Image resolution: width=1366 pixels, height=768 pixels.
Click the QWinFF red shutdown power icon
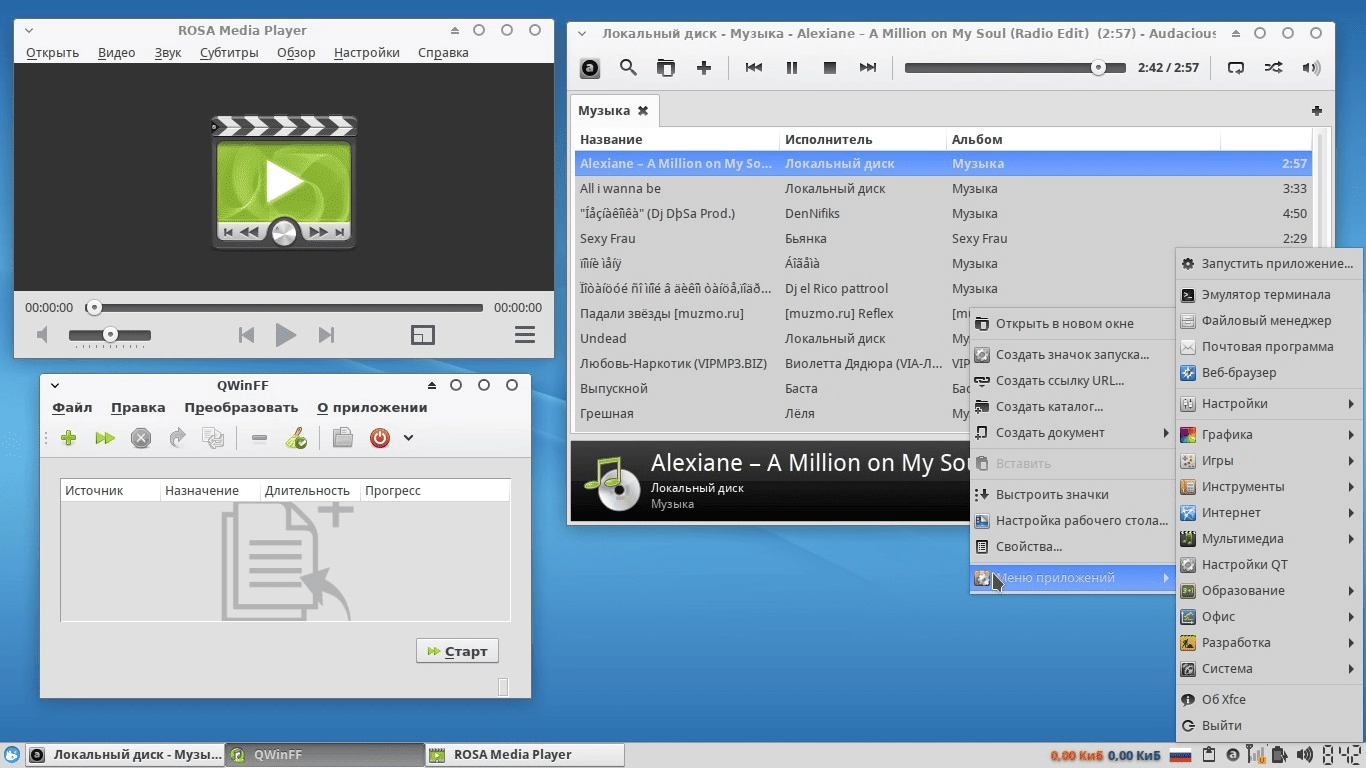[x=379, y=438]
